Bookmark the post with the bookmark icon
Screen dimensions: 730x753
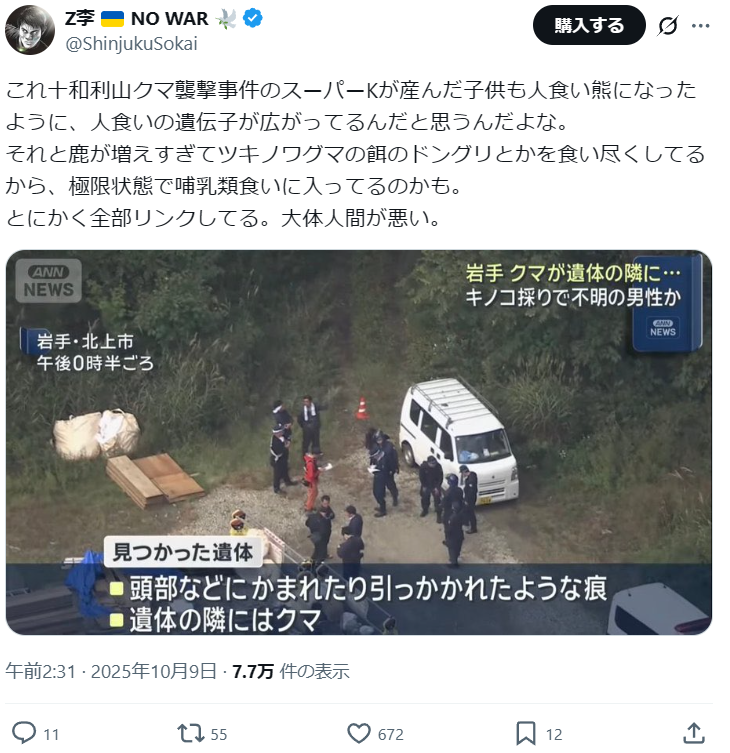525,734
